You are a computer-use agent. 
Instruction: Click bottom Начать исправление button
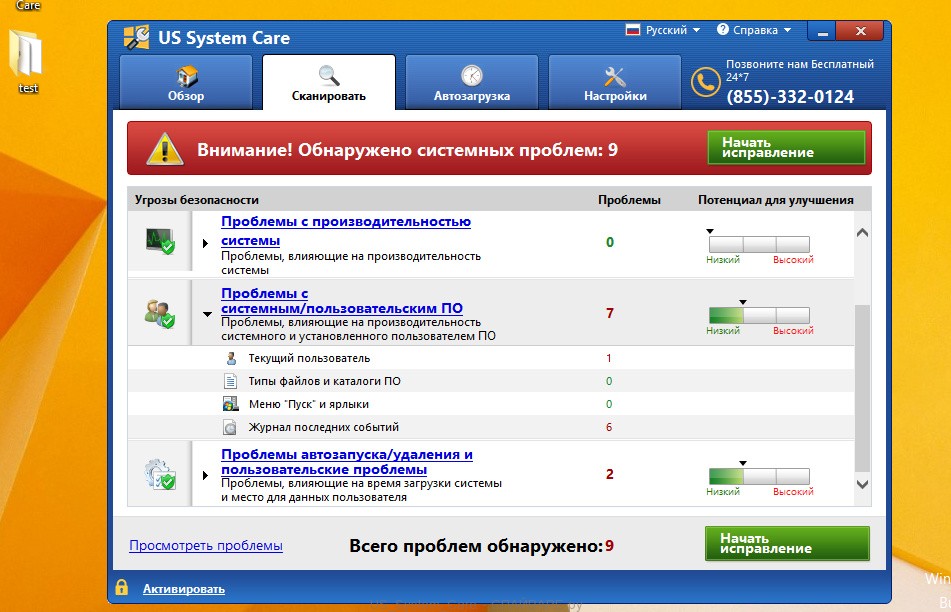(x=787, y=543)
